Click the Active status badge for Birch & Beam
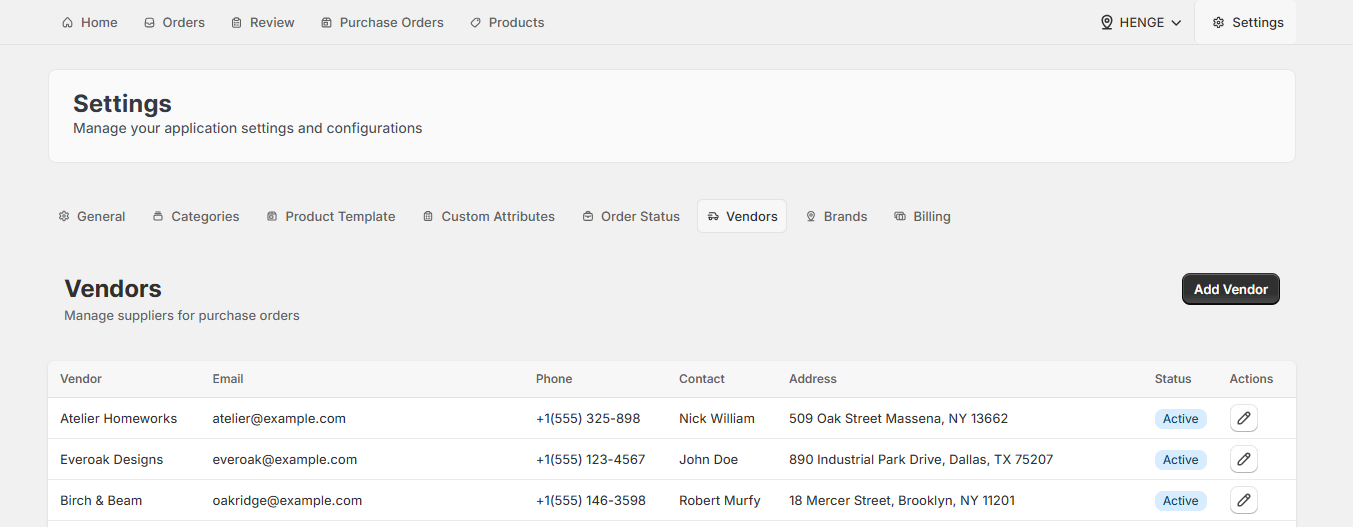This screenshot has height=527, width=1353. pos(1180,501)
